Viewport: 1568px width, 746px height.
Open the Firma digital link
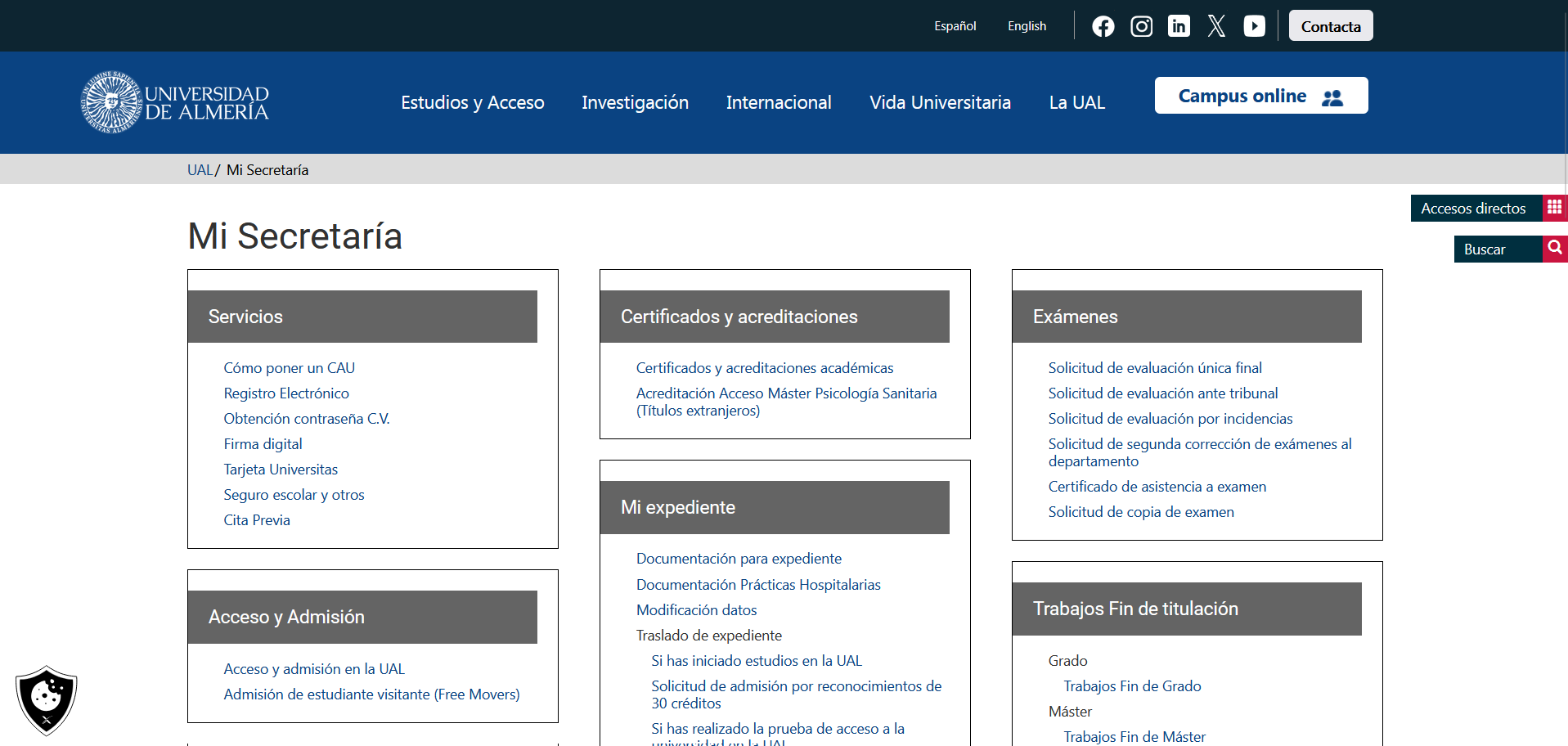pos(263,444)
